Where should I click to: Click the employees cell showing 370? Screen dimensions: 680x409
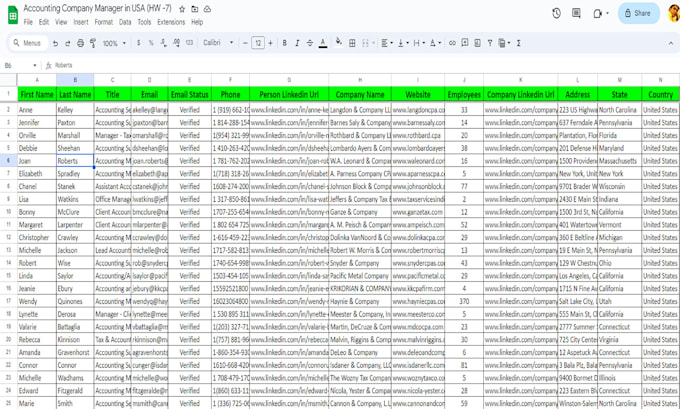[464, 301]
